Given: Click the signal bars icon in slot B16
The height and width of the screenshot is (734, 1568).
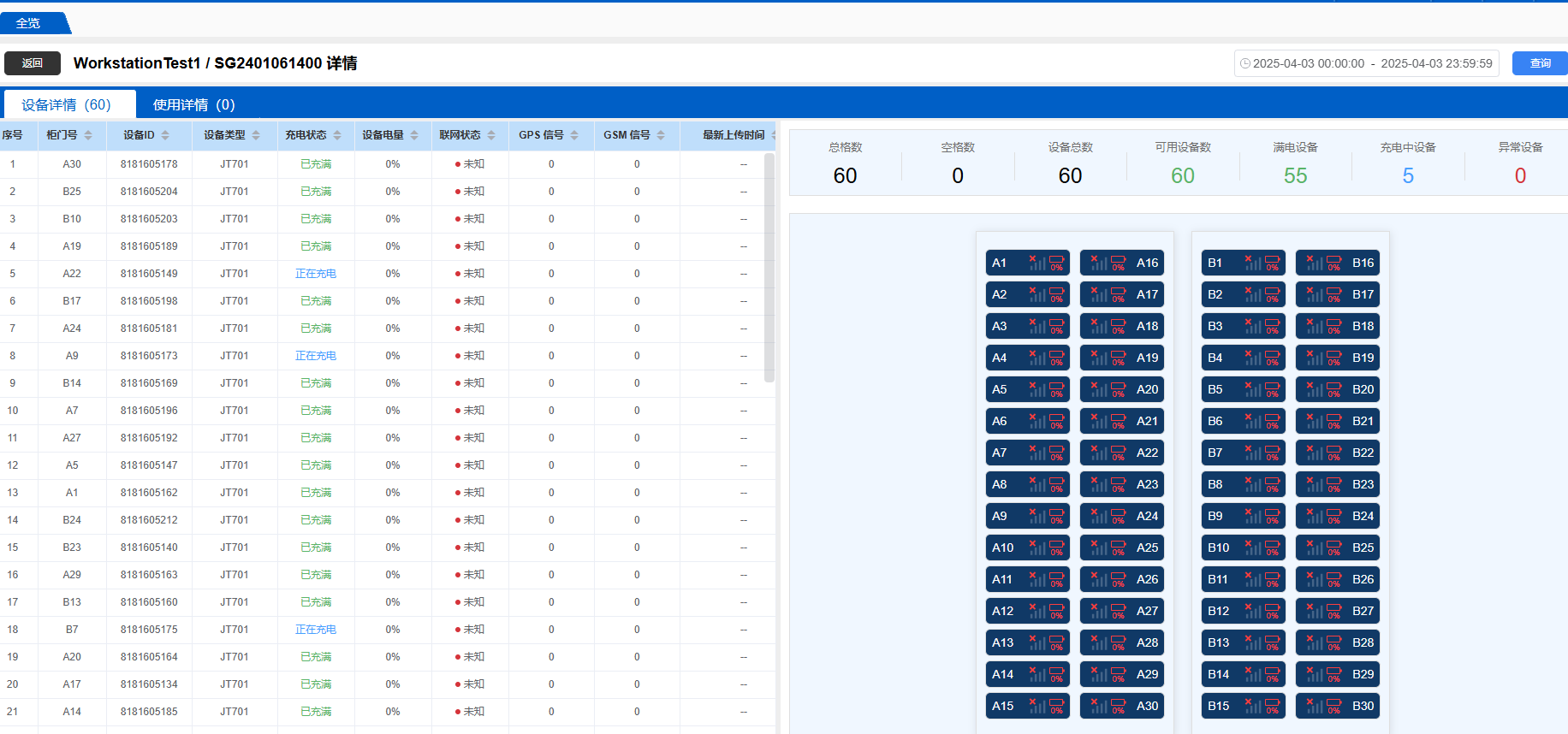Looking at the screenshot, I should click(1315, 263).
